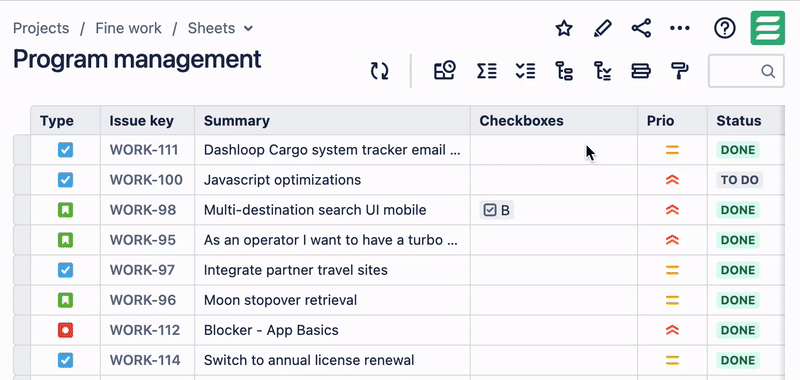The height and width of the screenshot is (380, 800).
Task: Click the pencil edit icon
Action: pos(603,28)
